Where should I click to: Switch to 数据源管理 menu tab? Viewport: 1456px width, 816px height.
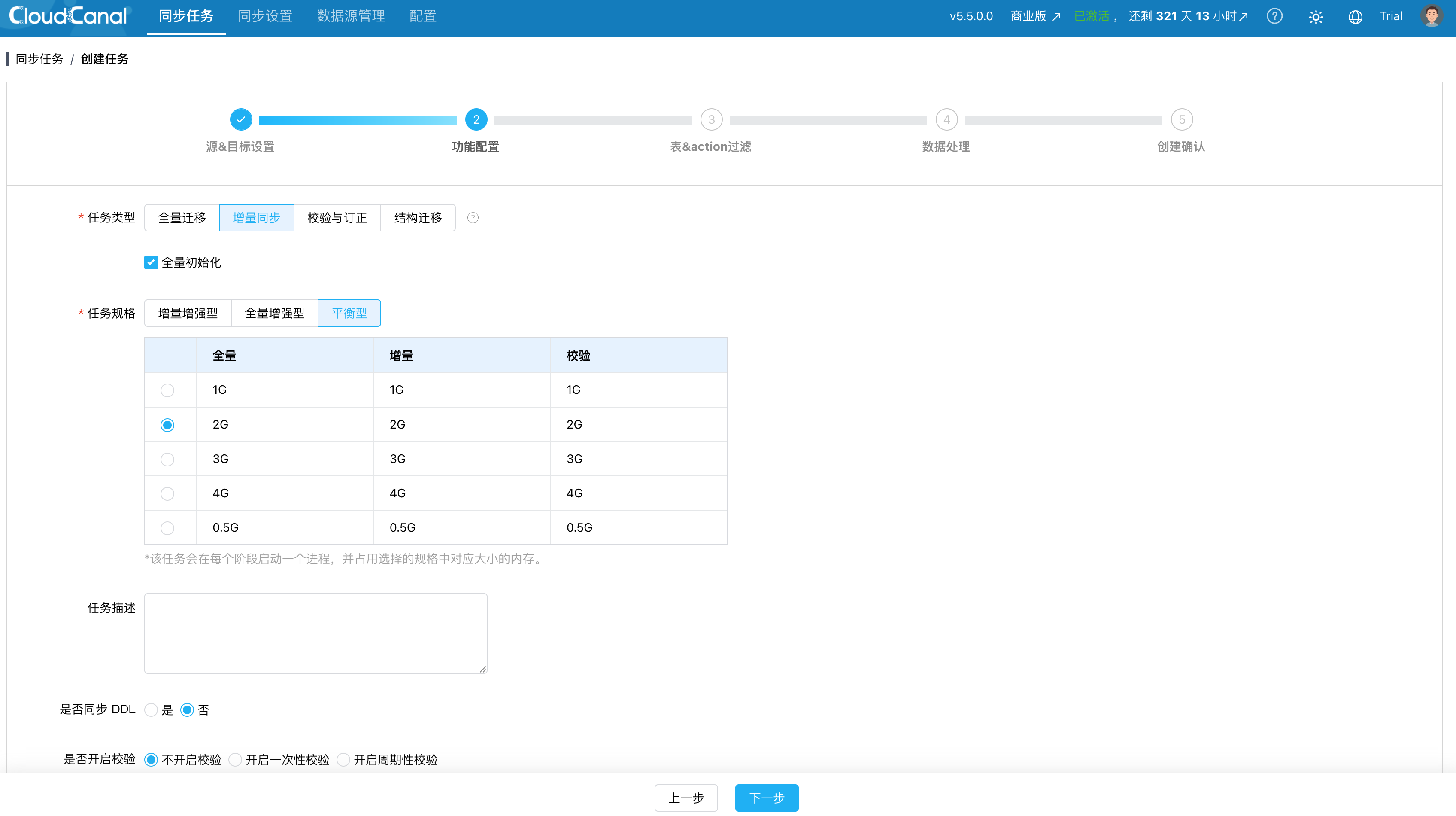(350, 16)
